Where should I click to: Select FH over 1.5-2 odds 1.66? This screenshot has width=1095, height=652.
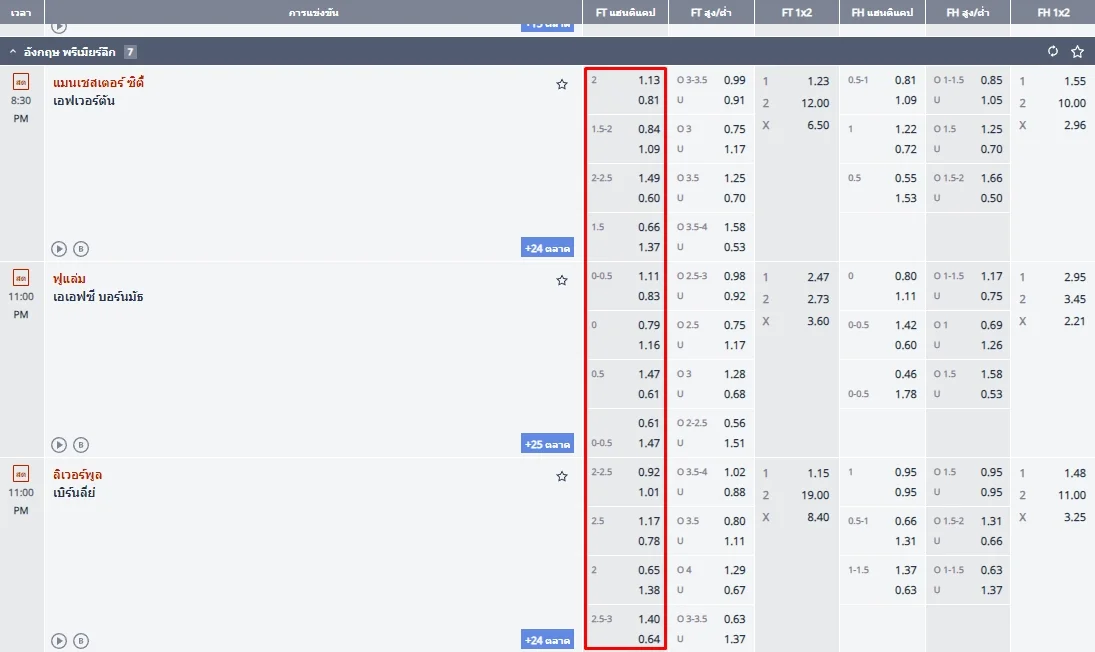pyautogui.click(x=992, y=178)
